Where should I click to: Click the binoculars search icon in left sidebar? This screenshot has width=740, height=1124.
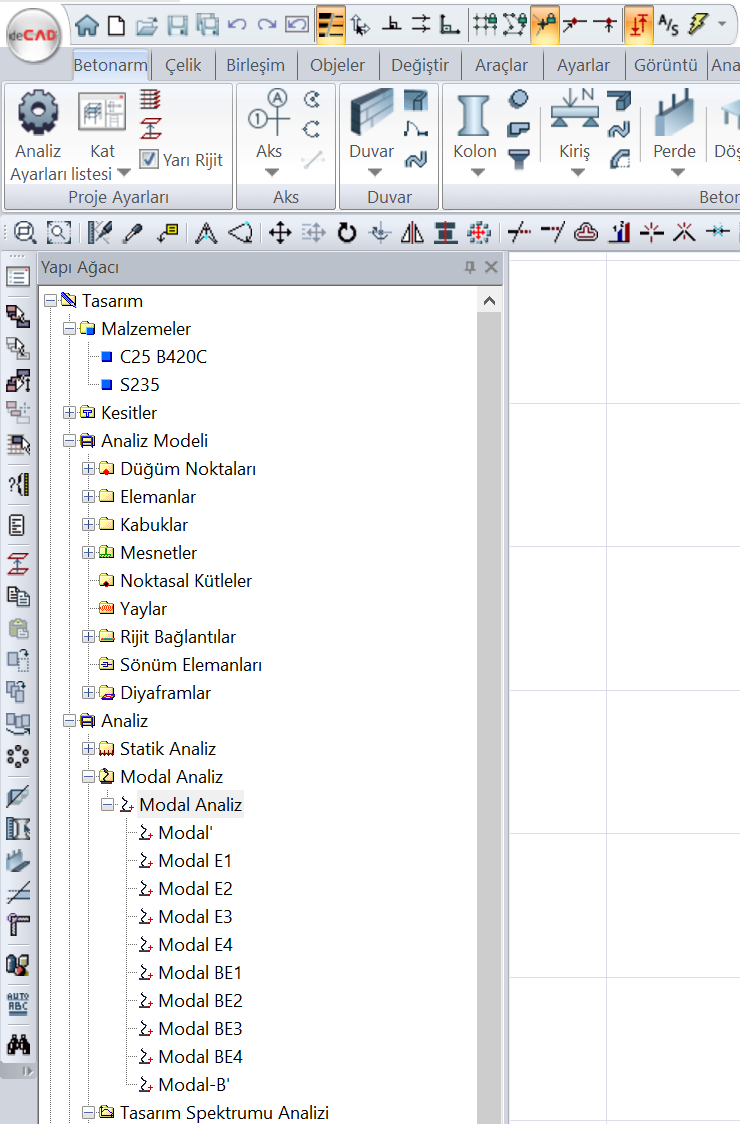(x=18, y=1044)
